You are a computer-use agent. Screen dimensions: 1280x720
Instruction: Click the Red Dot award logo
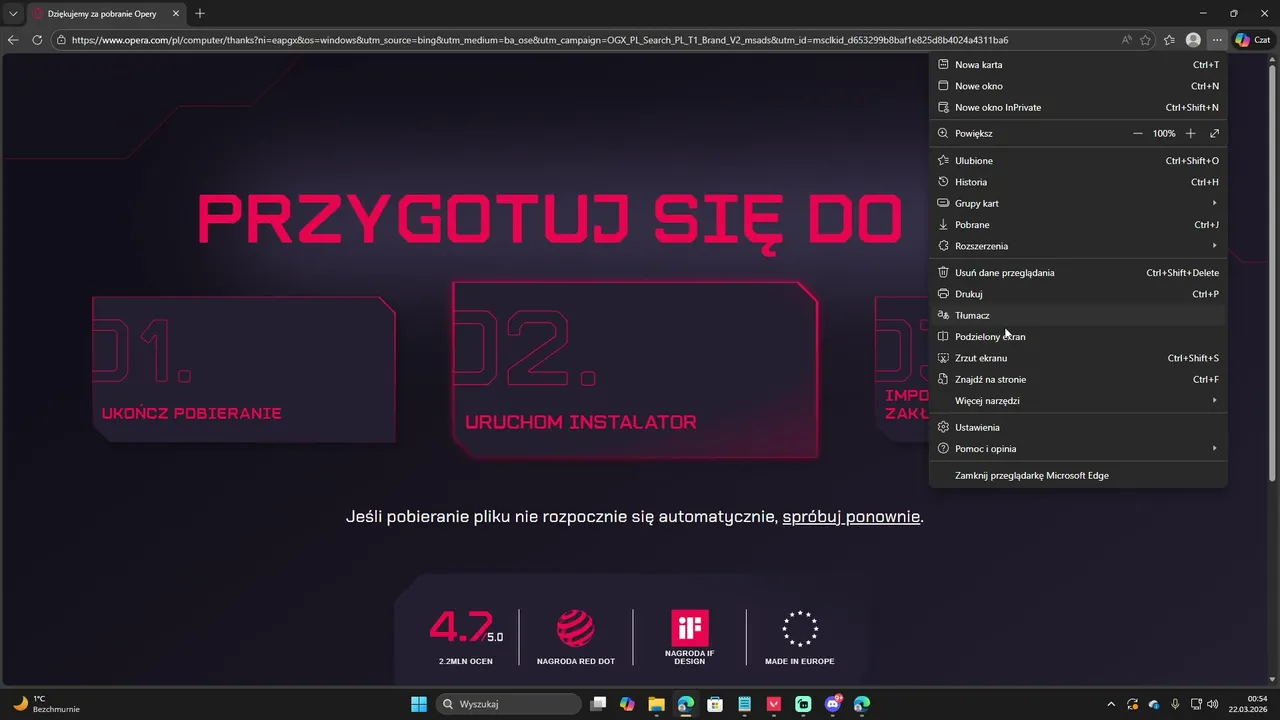[x=575, y=628]
